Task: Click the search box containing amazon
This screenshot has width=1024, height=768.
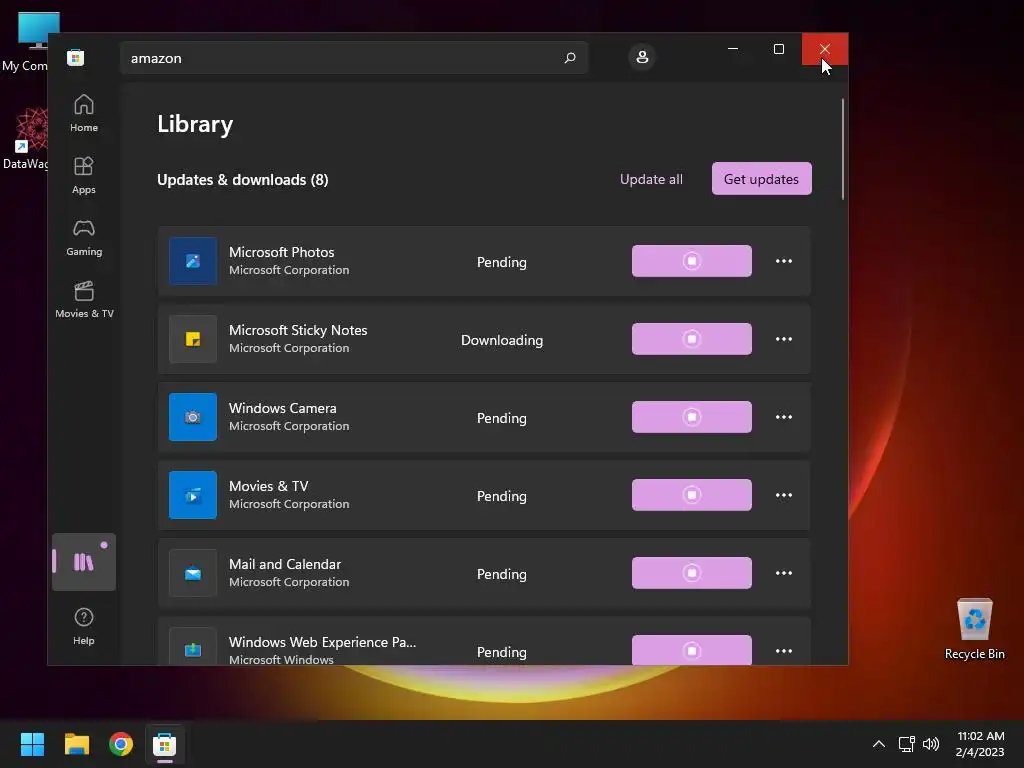Action: point(353,57)
